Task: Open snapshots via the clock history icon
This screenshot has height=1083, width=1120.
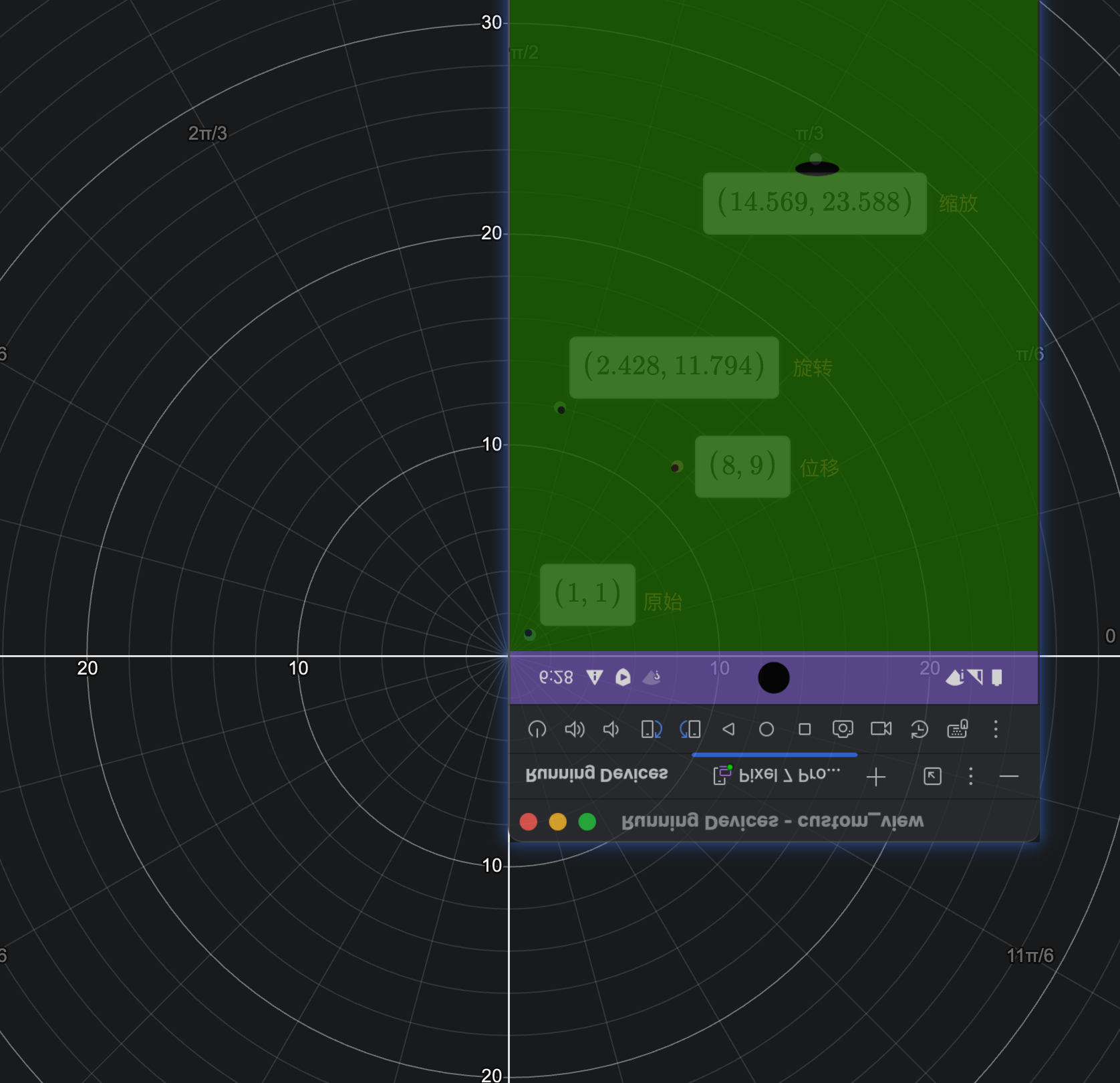Action: tap(920, 729)
